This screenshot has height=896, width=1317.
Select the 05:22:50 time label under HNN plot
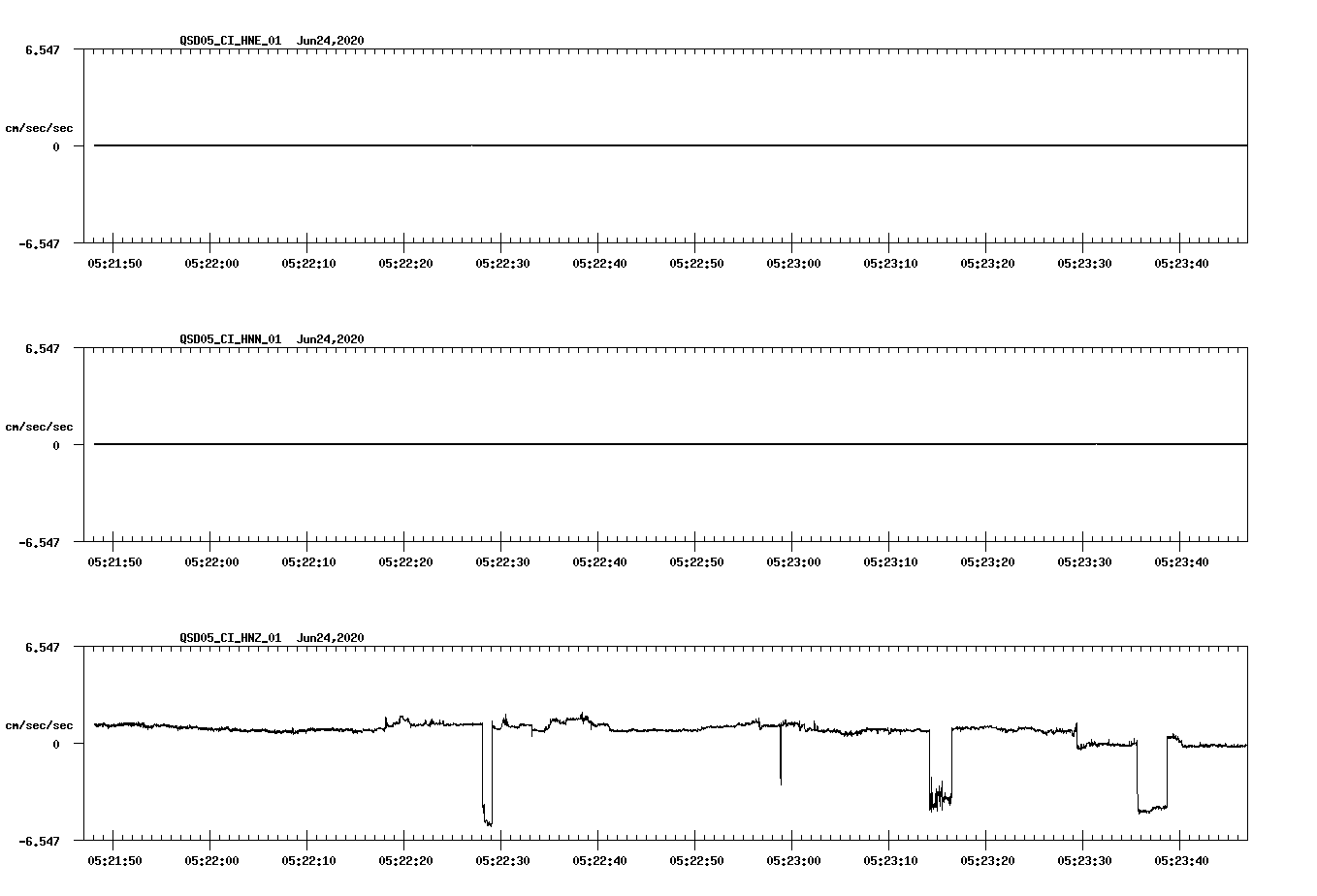[696, 561]
